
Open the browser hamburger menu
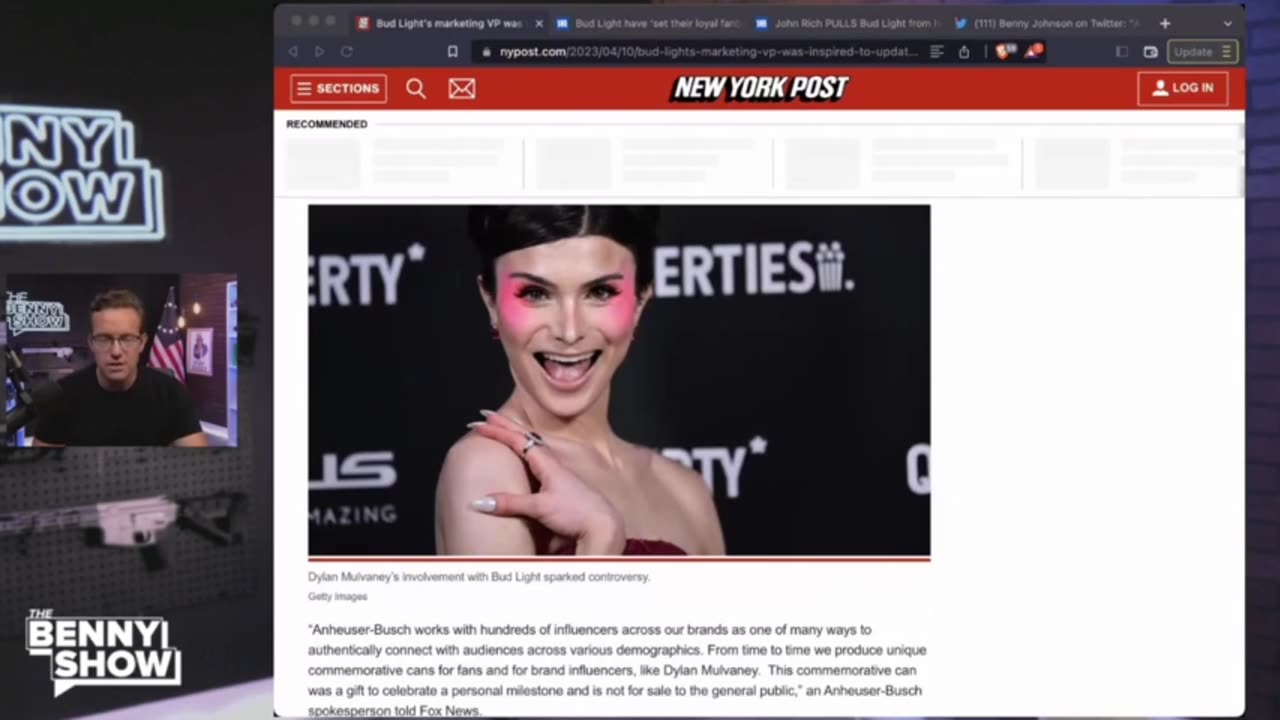pos(1226,51)
